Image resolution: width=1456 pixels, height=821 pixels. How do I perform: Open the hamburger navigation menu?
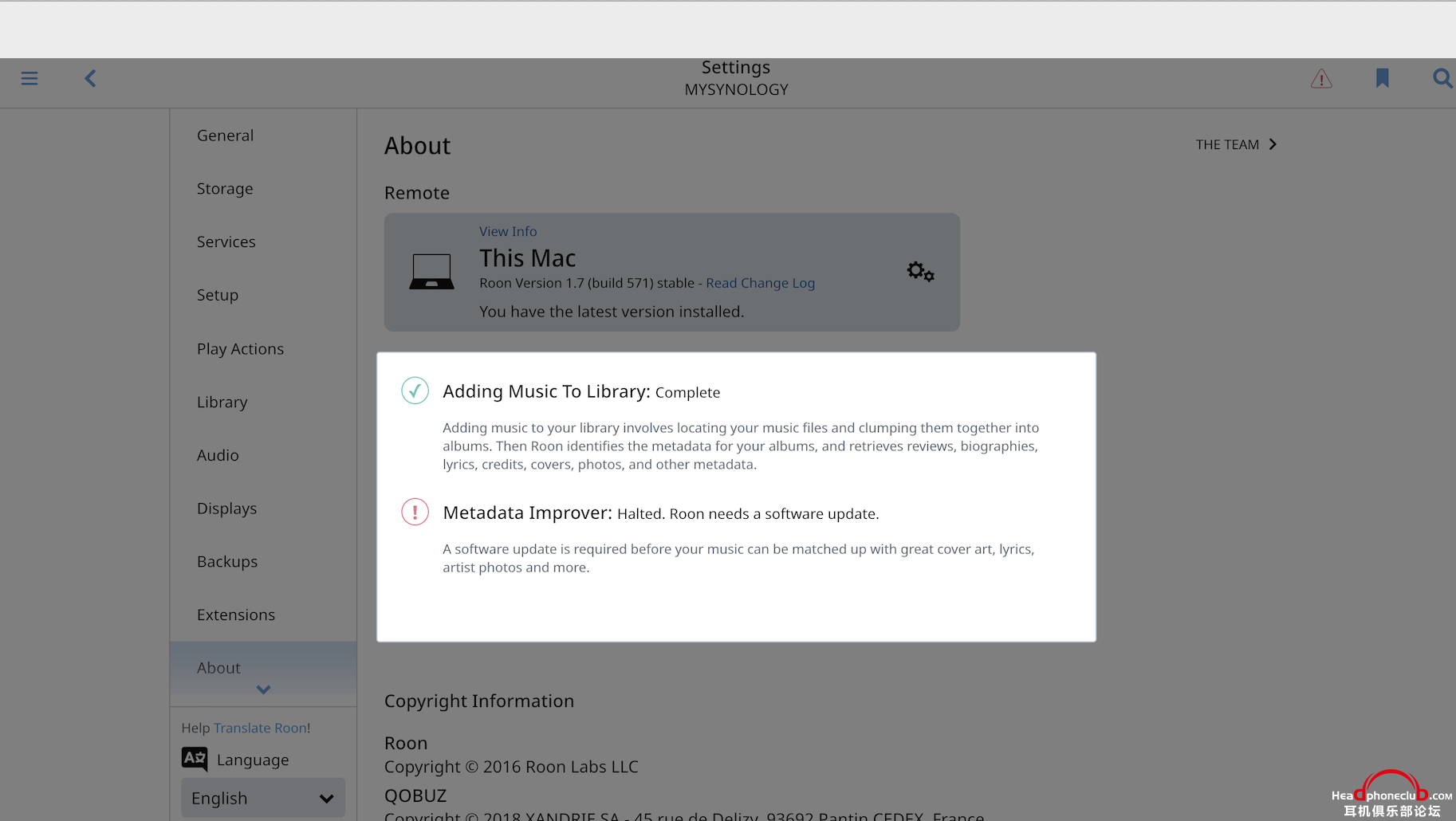click(x=30, y=78)
